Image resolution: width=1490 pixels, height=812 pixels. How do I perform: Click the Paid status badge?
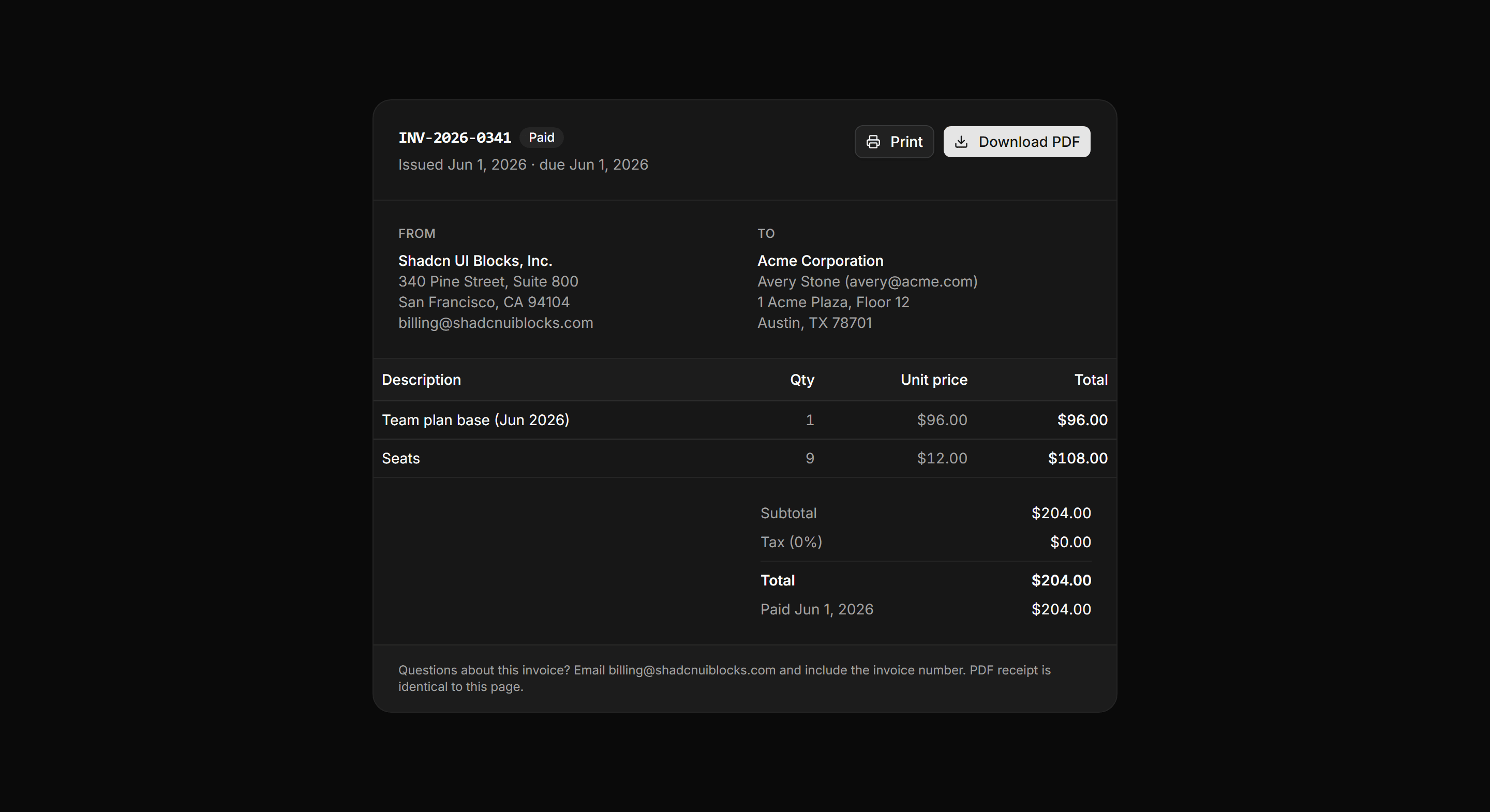click(541, 138)
